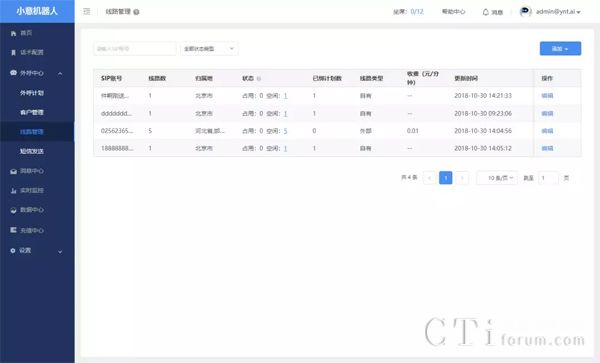Click the bookmark icon for 话术配置
600x363 pixels.
pyautogui.click(x=13, y=52)
